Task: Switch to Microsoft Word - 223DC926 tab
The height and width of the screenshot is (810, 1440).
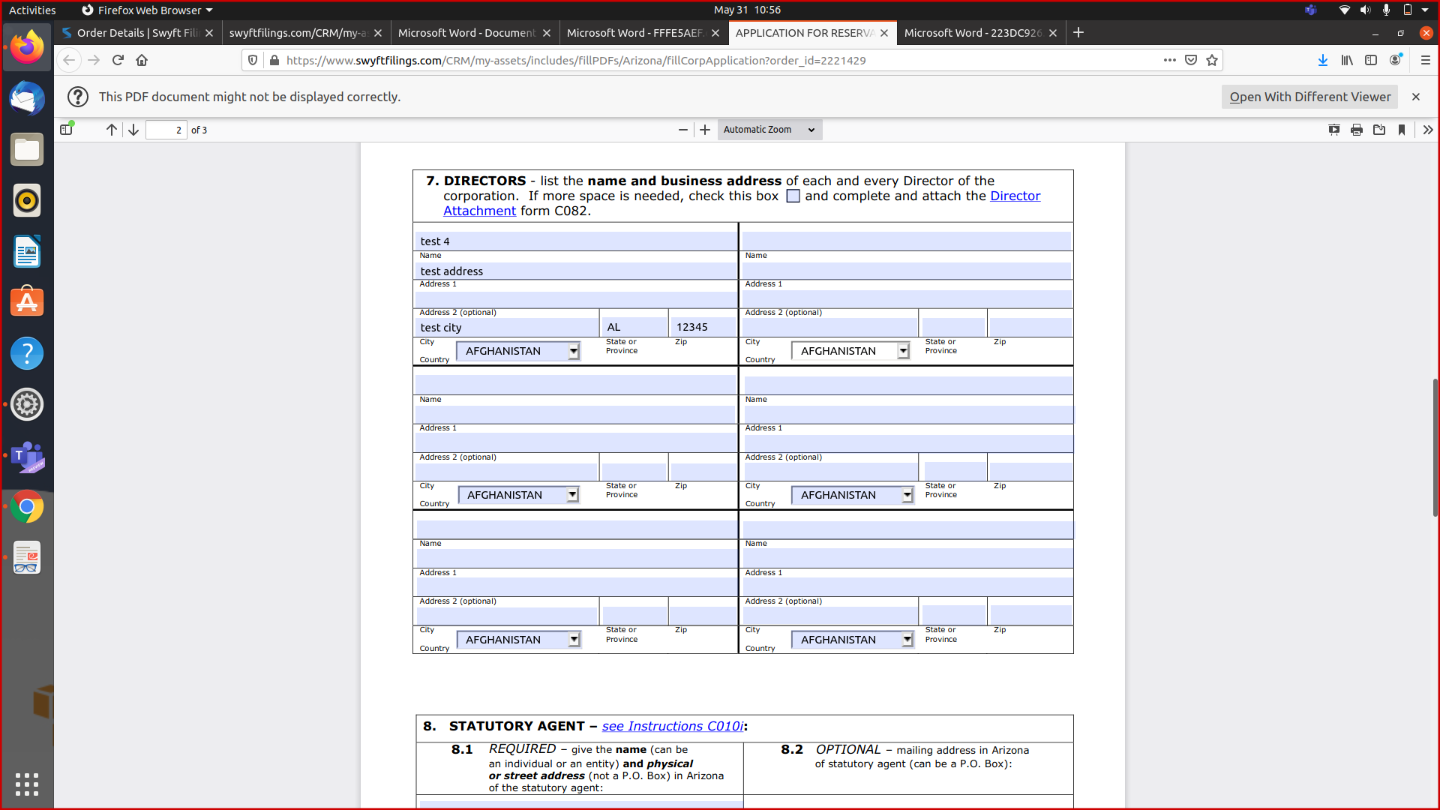Action: (x=980, y=32)
